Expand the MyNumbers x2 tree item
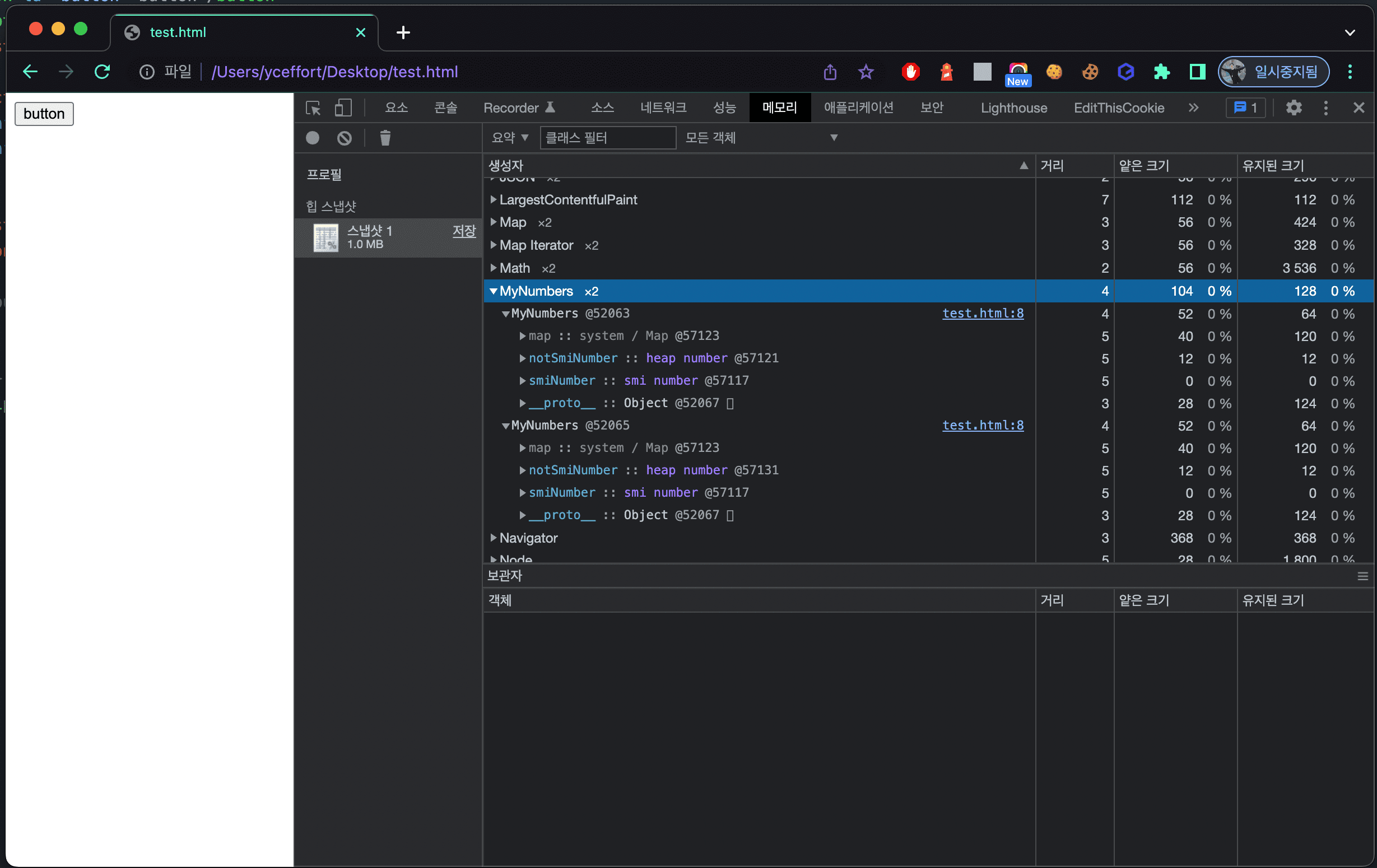The image size is (1377, 868). 492,291
